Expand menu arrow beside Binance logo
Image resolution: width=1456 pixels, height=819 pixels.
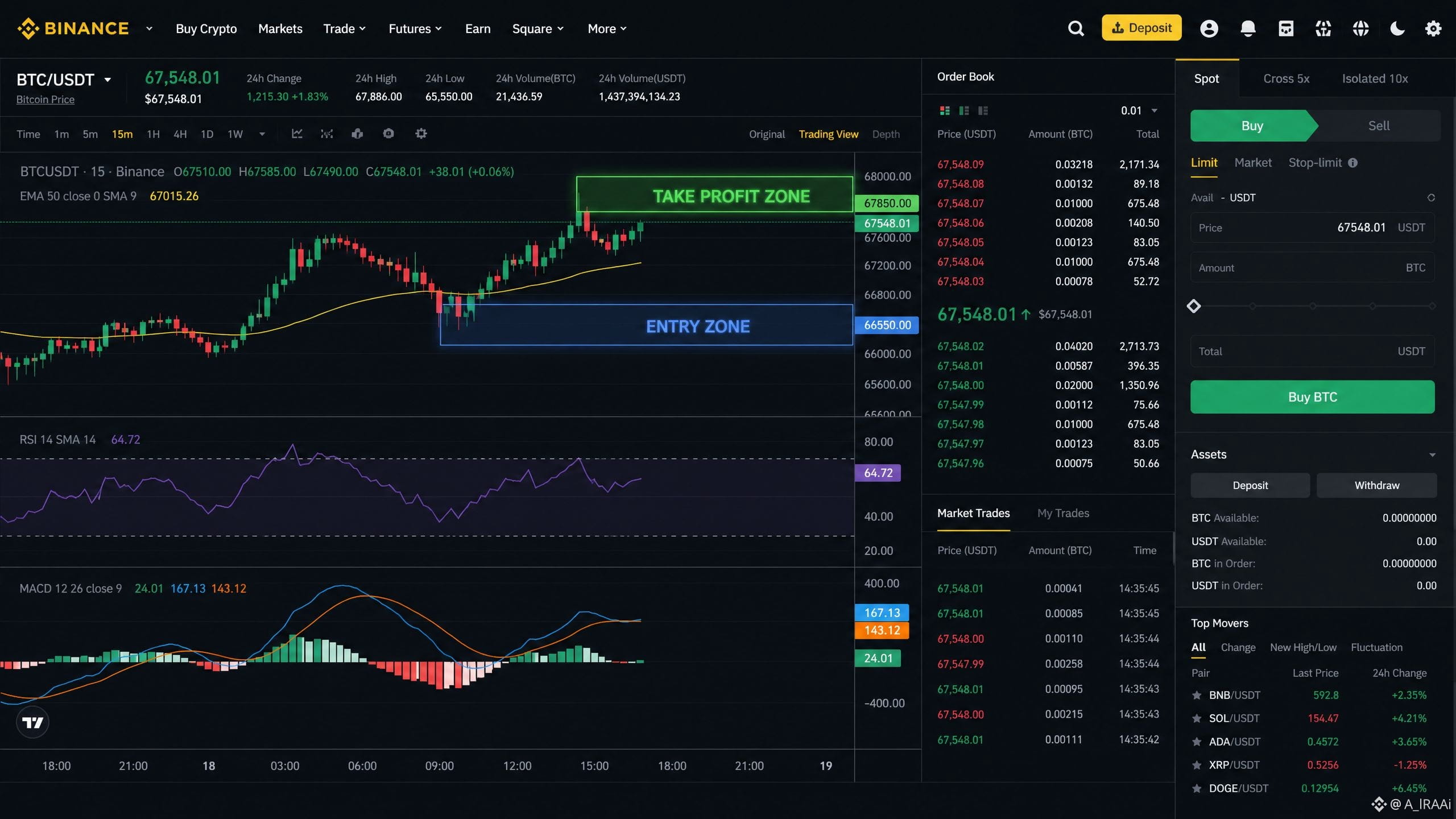(149, 28)
